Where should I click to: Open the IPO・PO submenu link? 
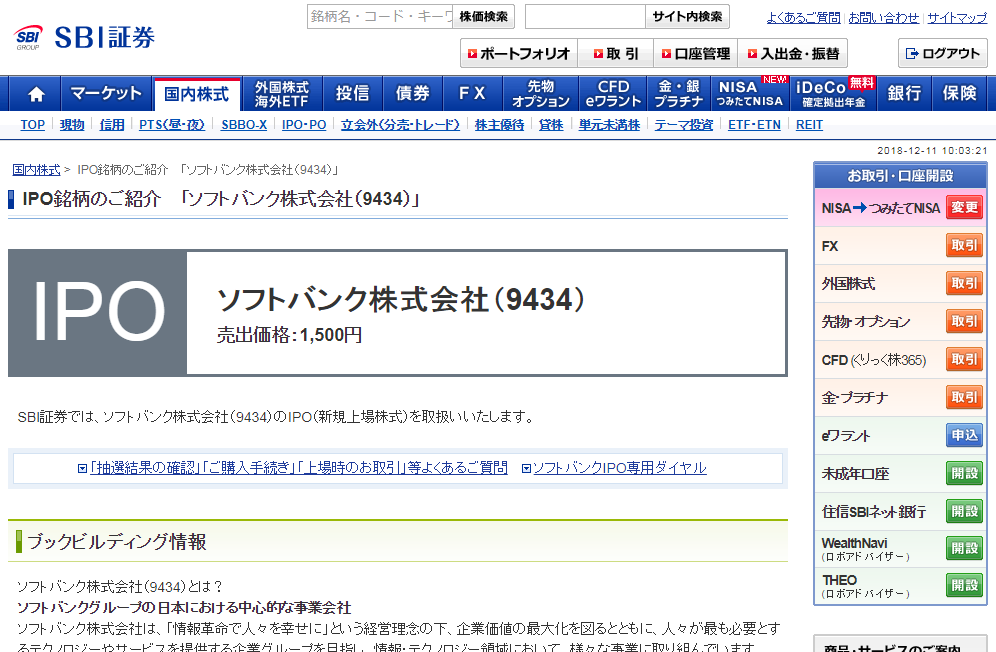tap(304, 125)
